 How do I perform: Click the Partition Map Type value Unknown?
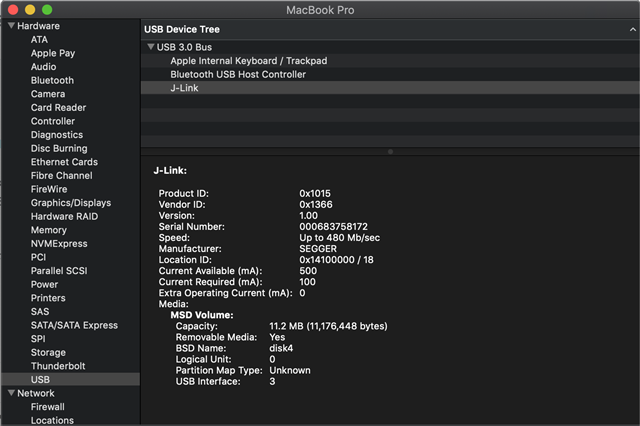point(290,370)
